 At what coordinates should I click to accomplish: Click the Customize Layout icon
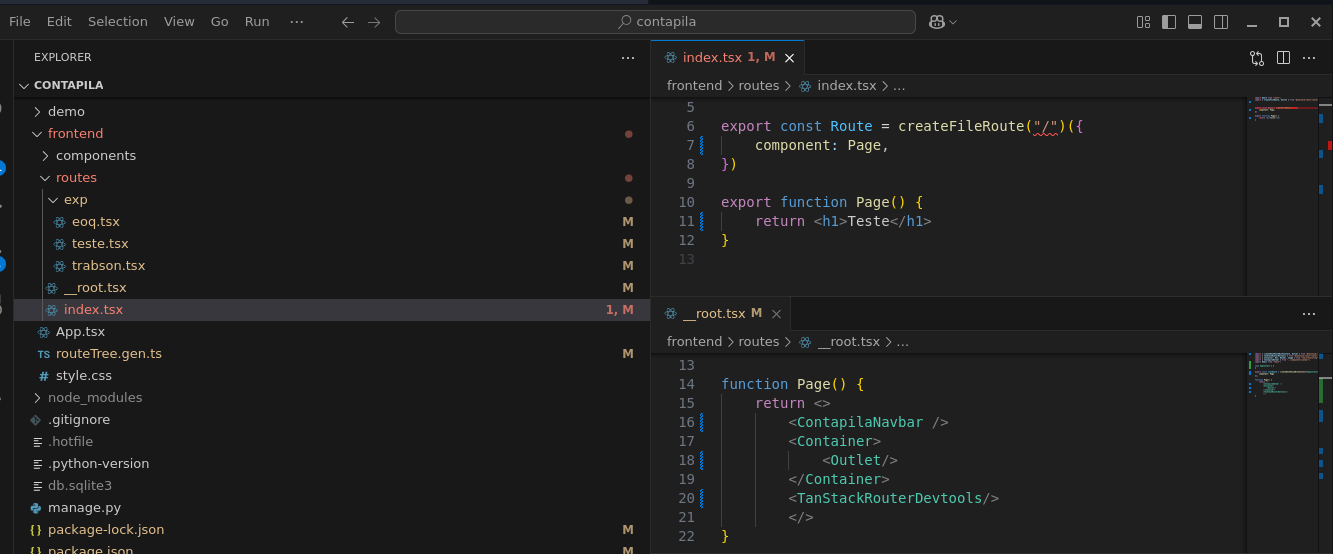click(x=1144, y=22)
